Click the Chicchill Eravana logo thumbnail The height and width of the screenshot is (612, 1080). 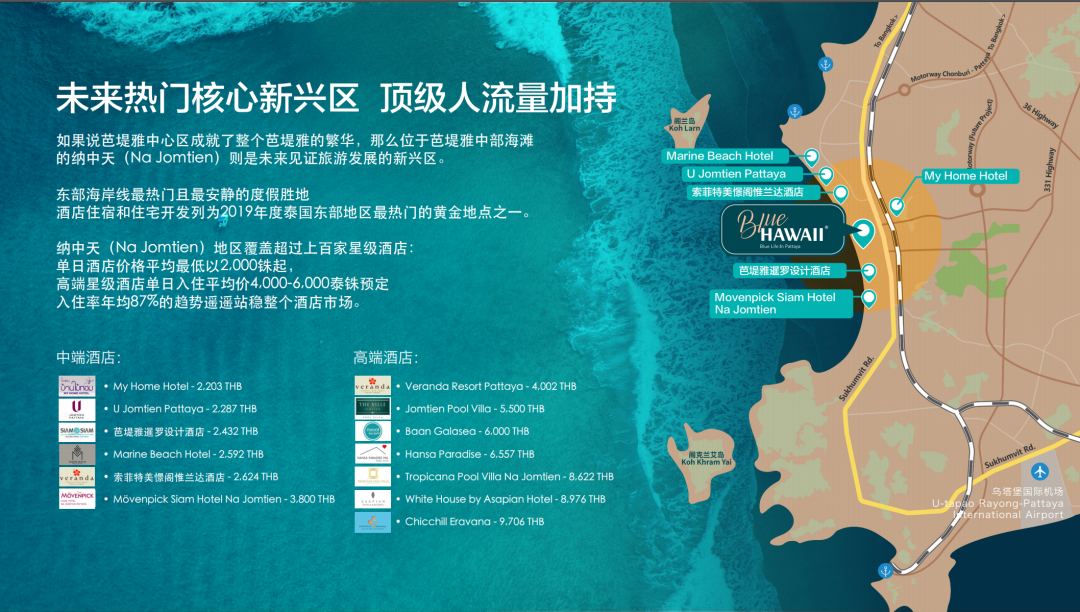click(373, 522)
